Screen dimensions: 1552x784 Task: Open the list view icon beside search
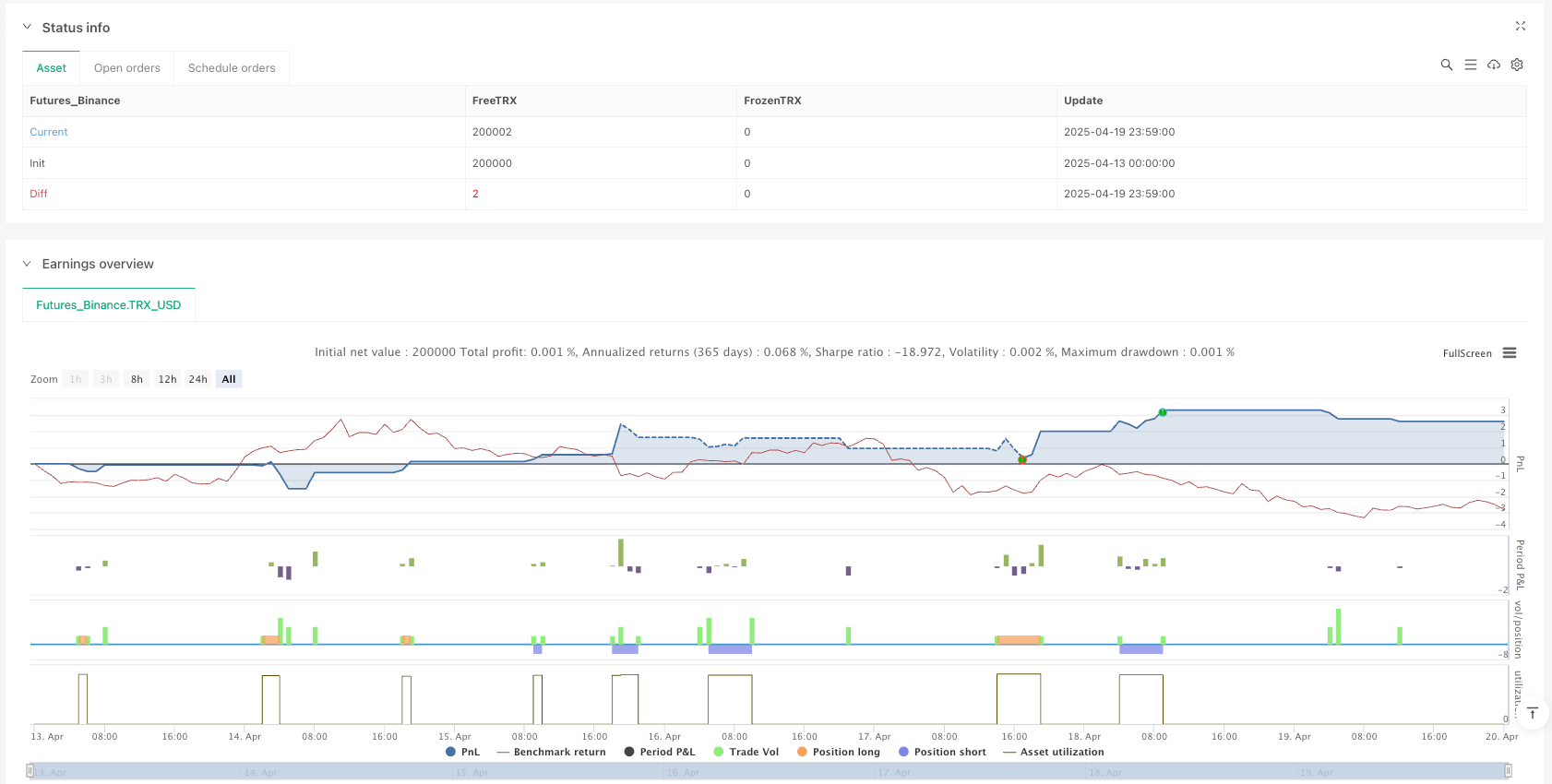pos(1470,65)
